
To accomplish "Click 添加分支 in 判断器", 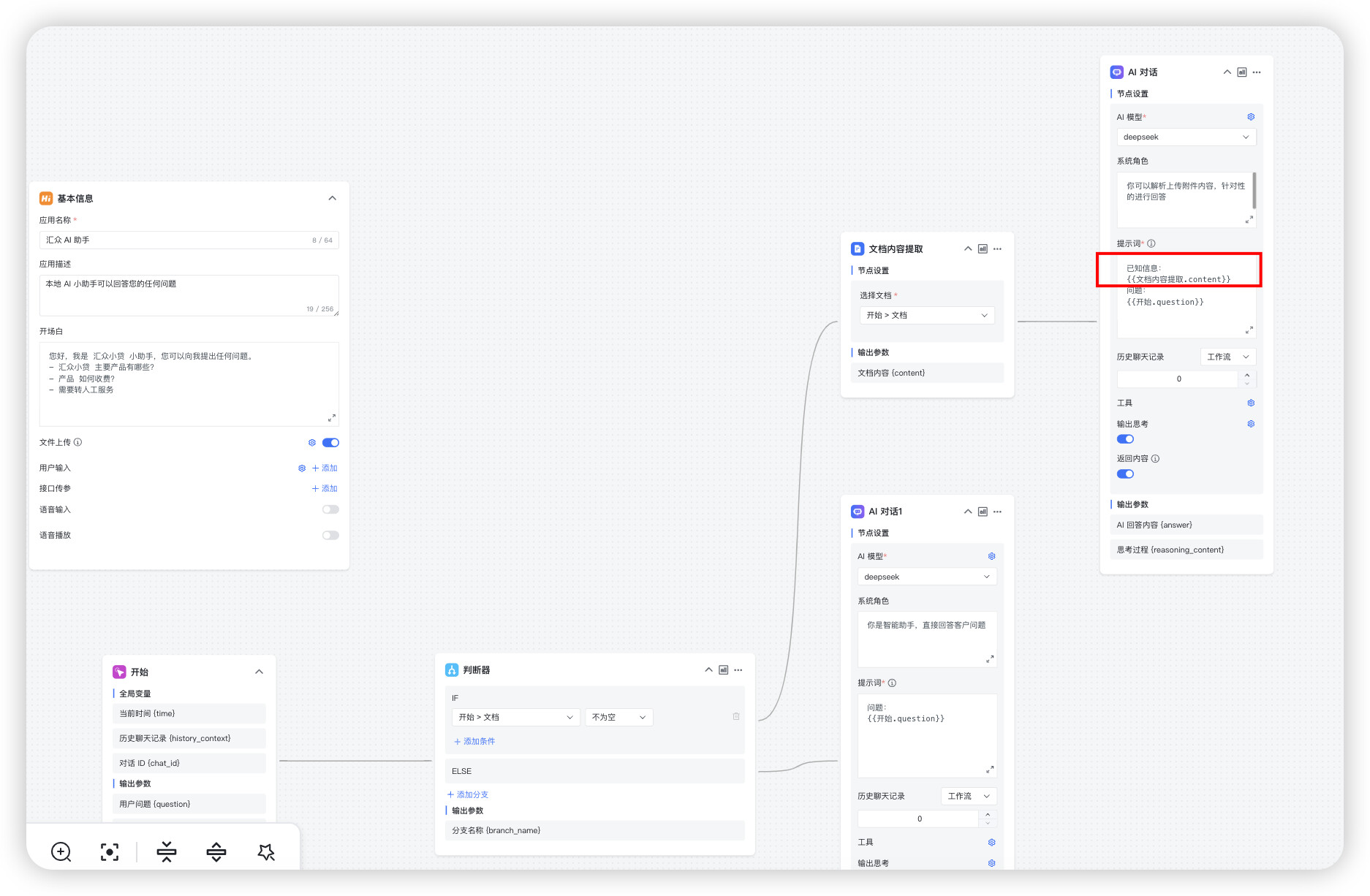I will click(468, 794).
